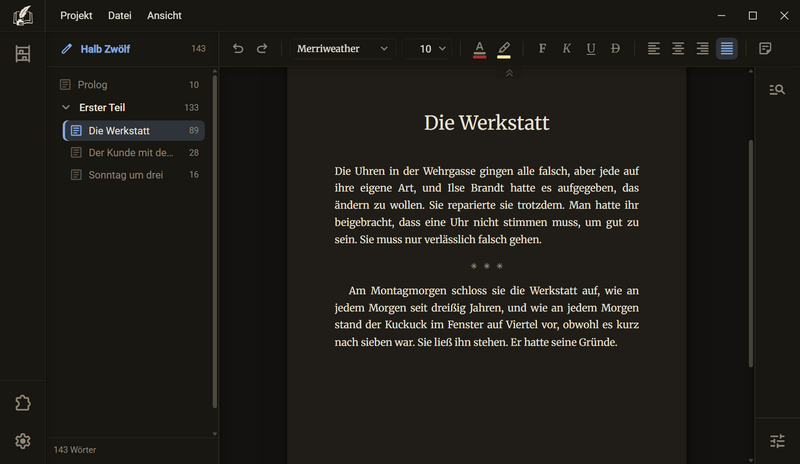Select justified text alignment

(727, 48)
